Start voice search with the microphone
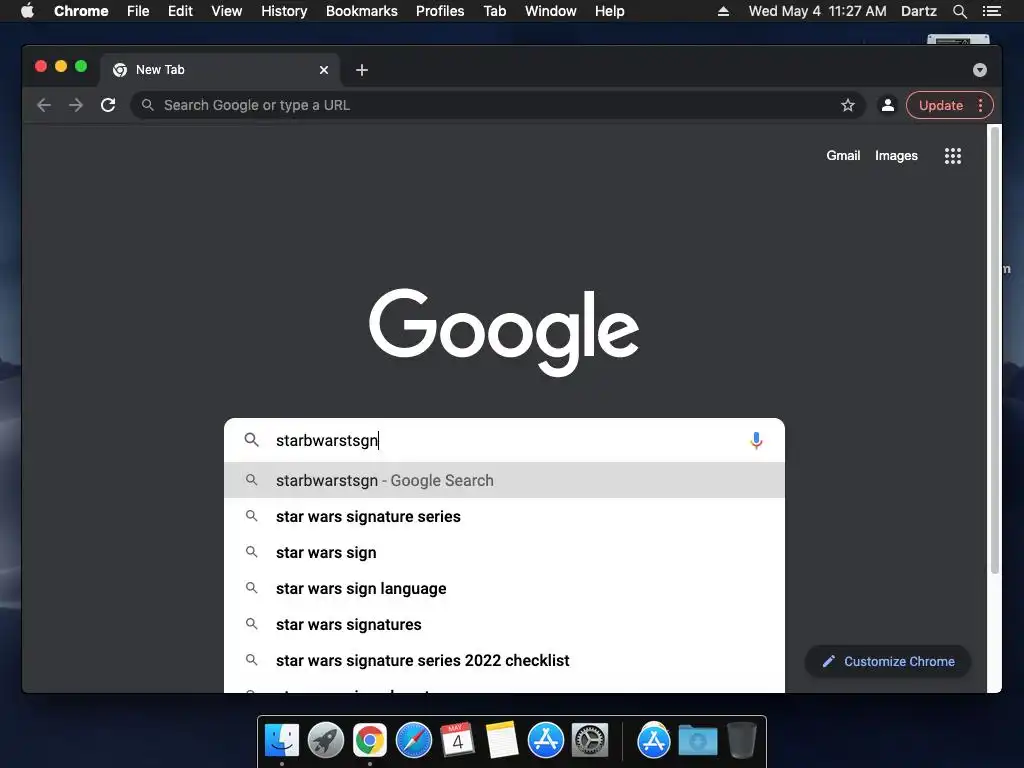 click(756, 441)
